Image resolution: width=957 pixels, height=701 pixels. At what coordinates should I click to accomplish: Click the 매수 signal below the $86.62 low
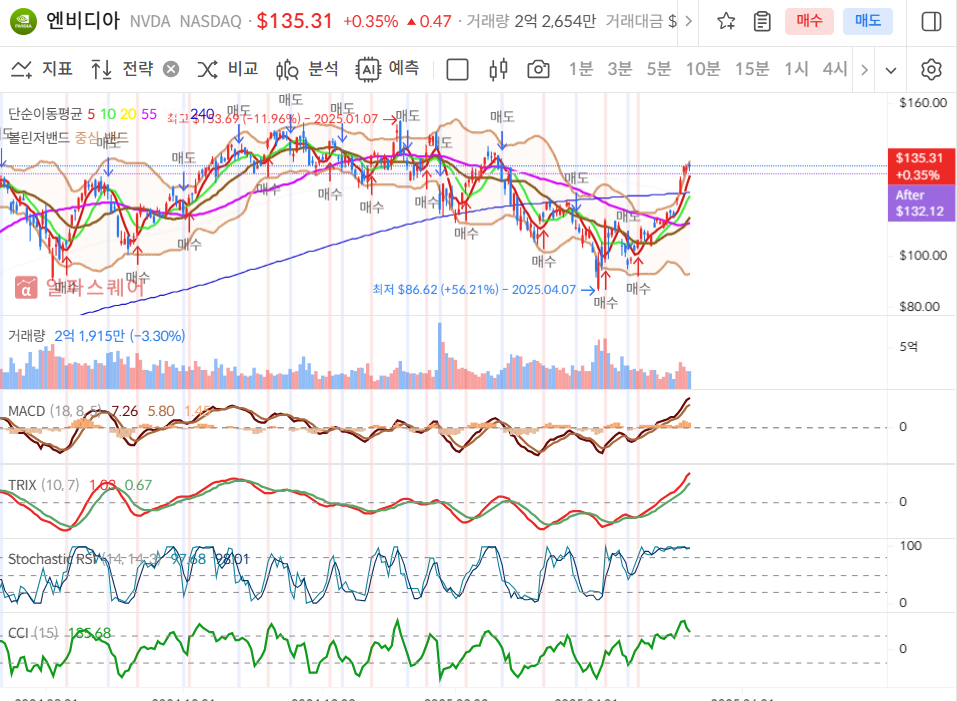605,302
